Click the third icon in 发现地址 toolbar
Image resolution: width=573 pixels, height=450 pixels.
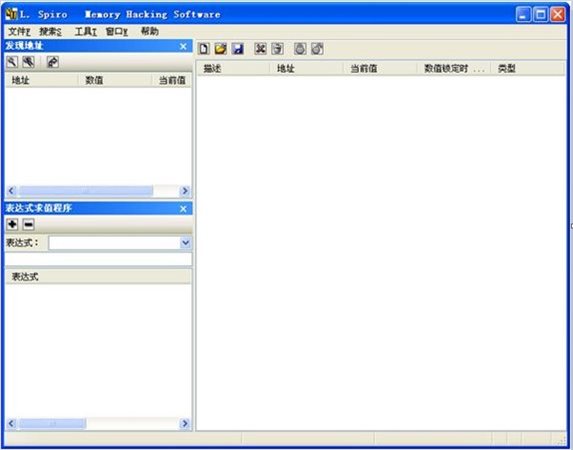pyautogui.click(x=53, y=62)
